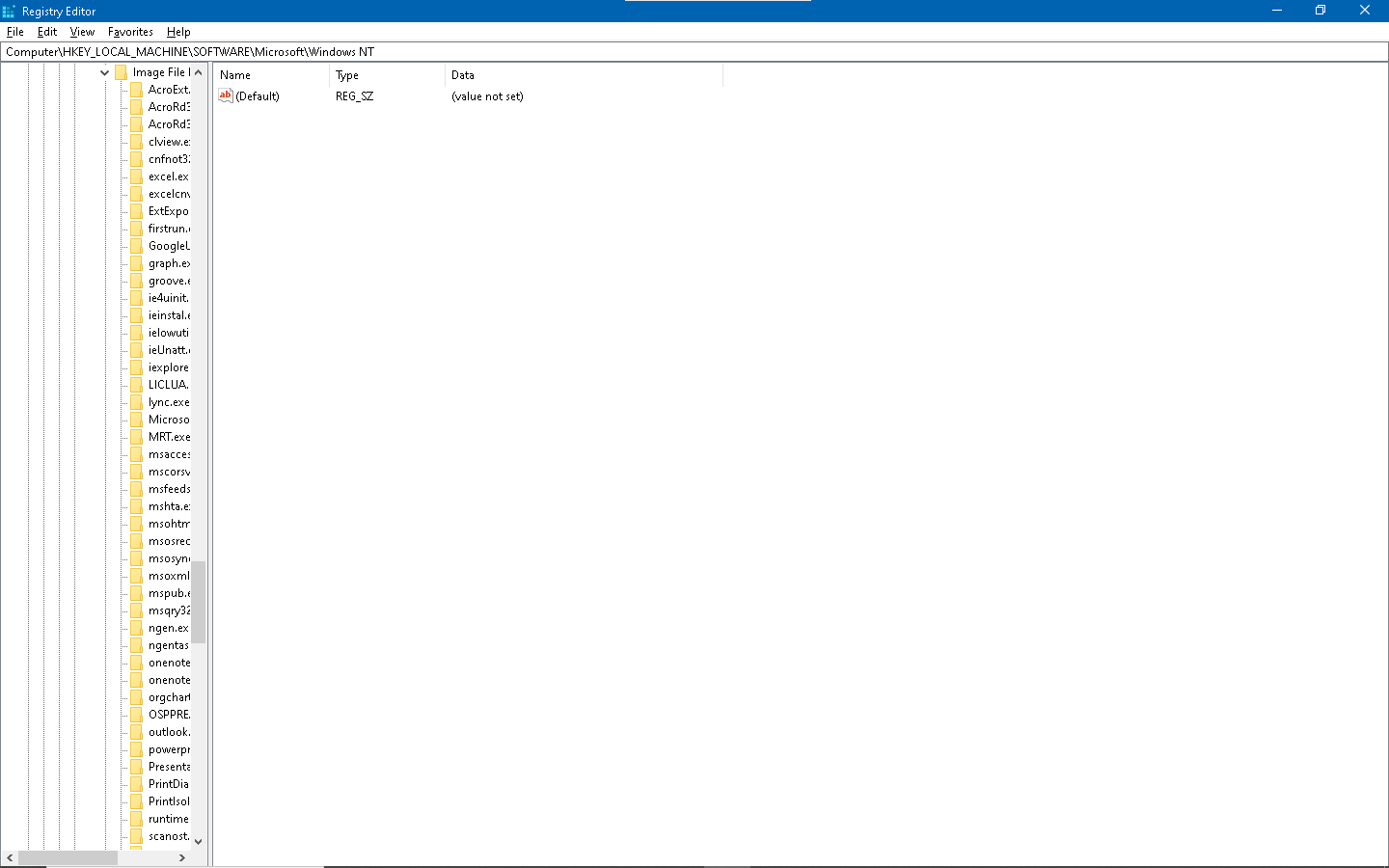Click the folder icon next to cnfnot3
The height and width of the screenshot is (868, 1389).
tap(136, 159)
